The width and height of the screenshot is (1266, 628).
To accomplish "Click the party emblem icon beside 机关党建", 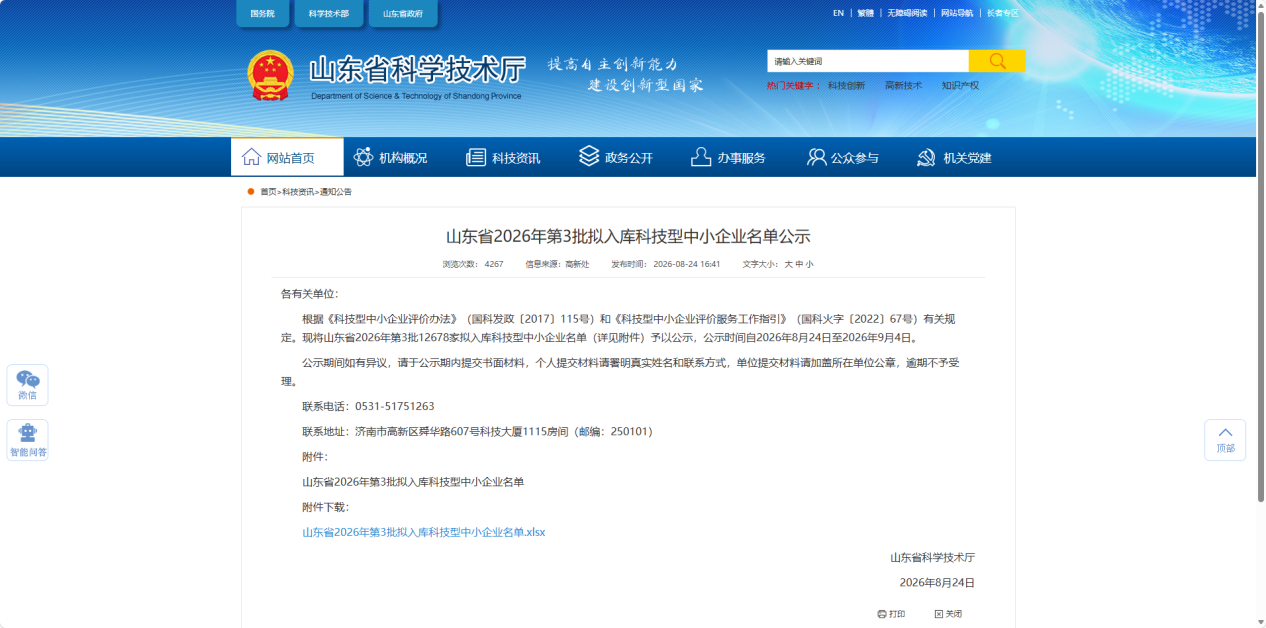I will coord(926,158).
